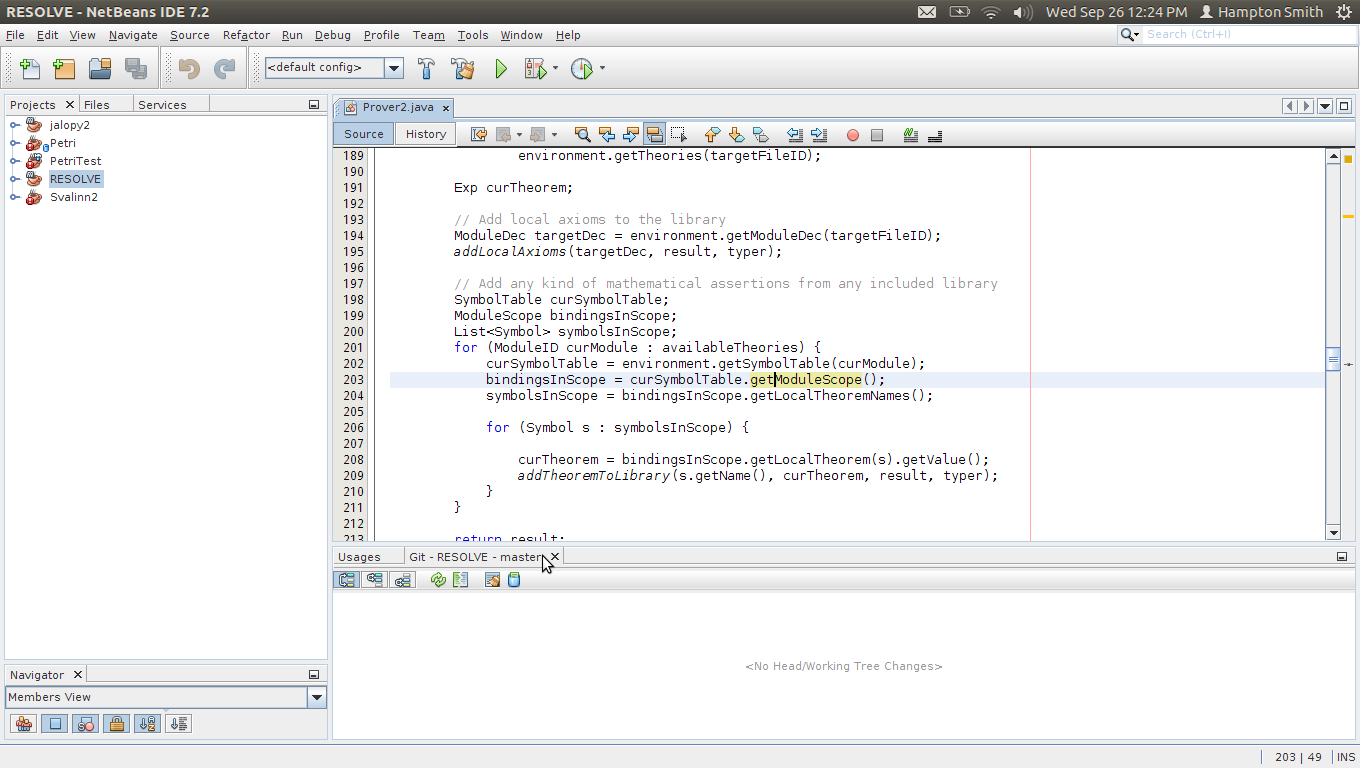
Task: Click the Undo arrow in the toolbar
Action: (188, 69)
